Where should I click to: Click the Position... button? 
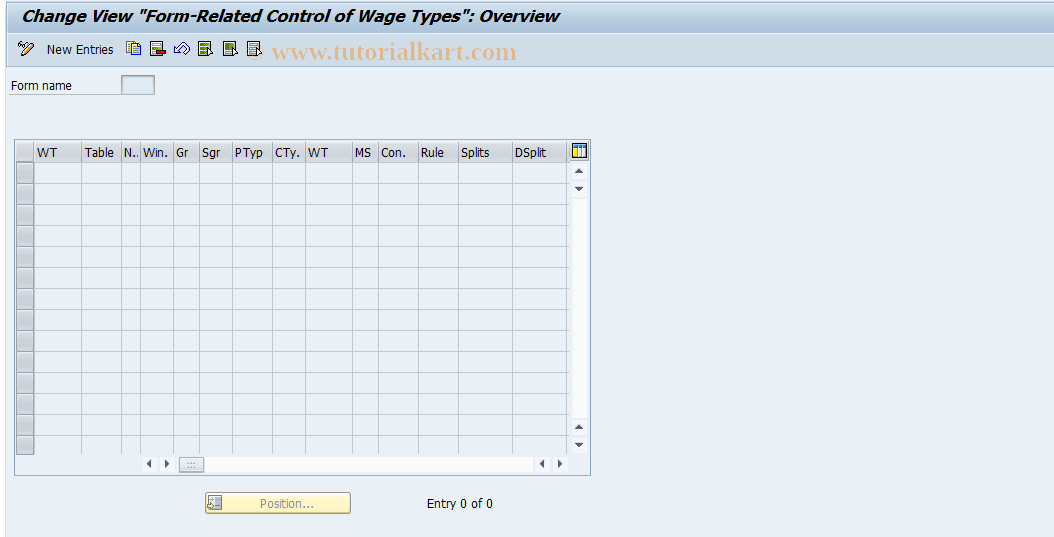[x=278, y=503]
